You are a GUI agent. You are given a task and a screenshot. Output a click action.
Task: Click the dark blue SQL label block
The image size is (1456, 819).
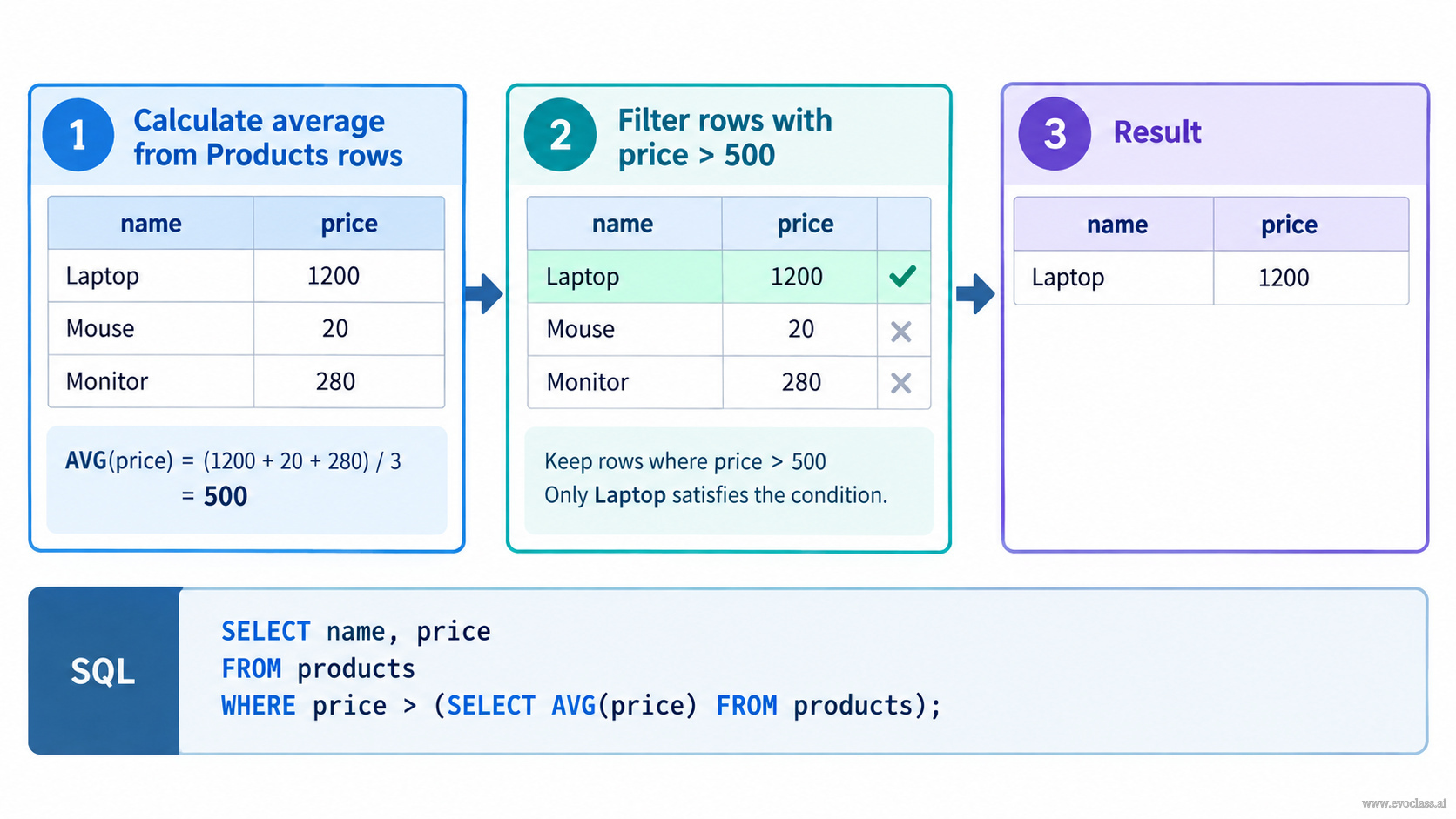coord(104,670)
